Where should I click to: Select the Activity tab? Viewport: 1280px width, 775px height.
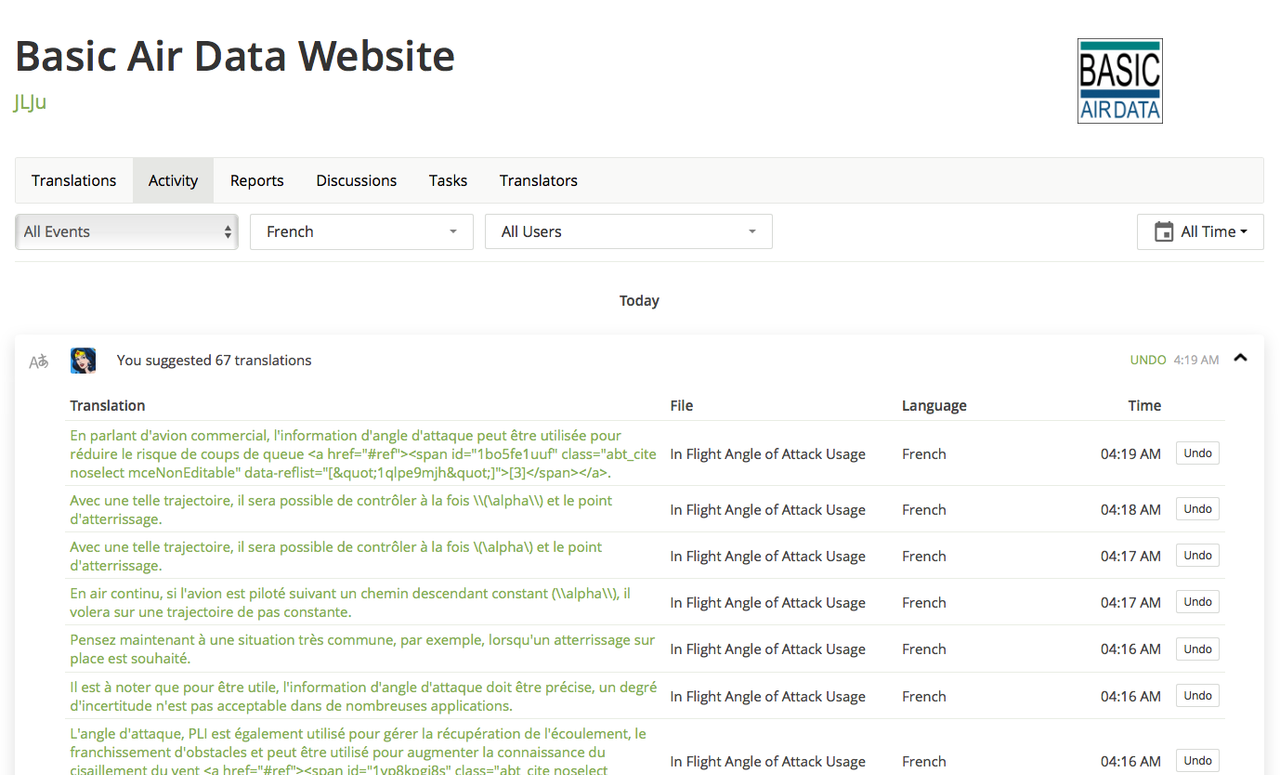pos(173,181)
